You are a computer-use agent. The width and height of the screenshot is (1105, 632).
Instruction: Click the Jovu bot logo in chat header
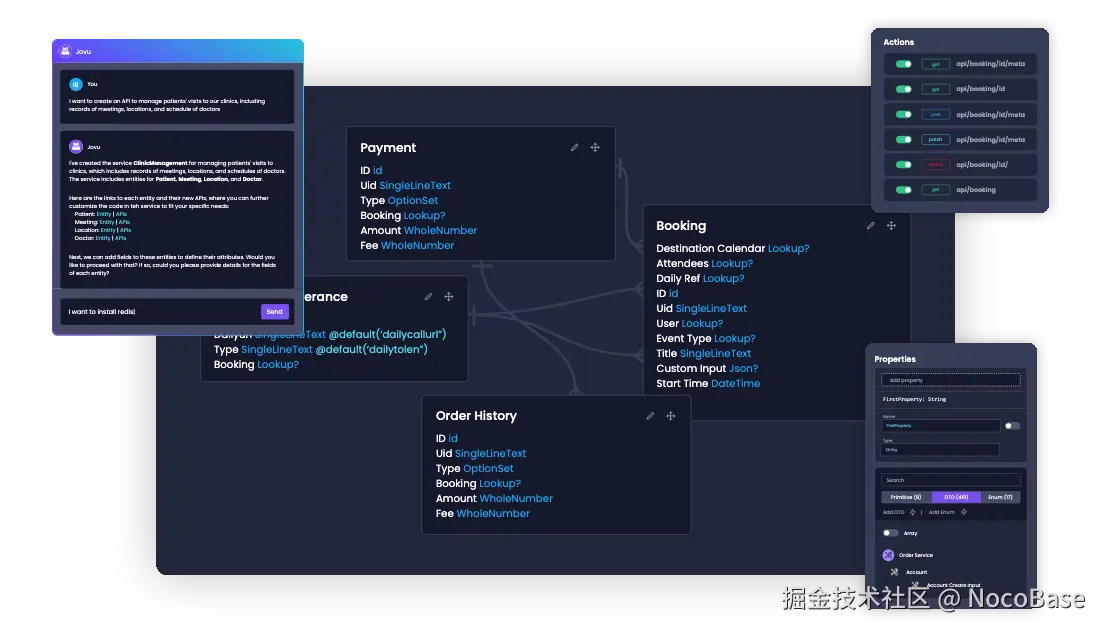(x=65, y=51)
